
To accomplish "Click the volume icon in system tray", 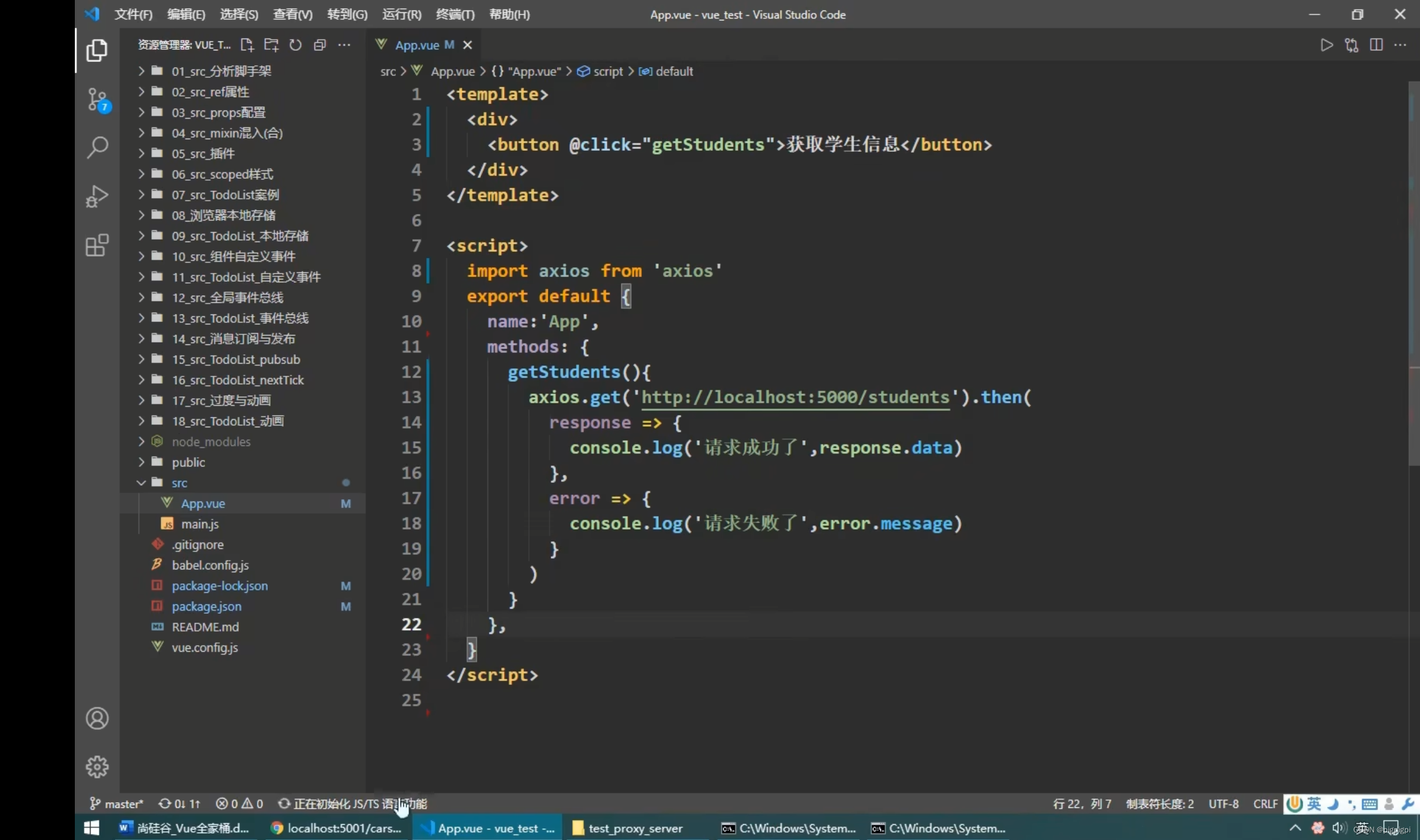I will click(1339, 828).
